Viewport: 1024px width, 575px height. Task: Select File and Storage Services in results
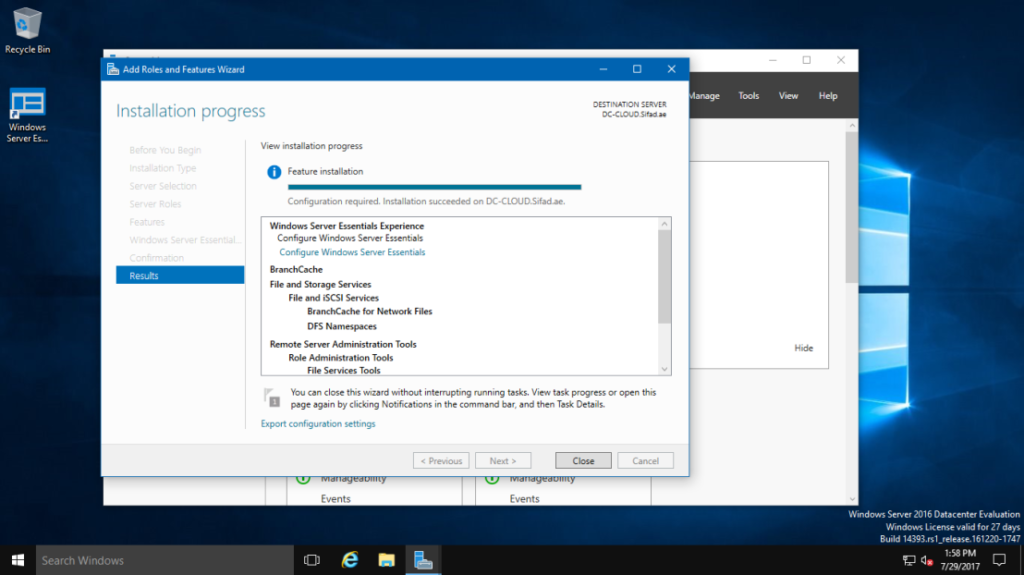click(320, 284)
